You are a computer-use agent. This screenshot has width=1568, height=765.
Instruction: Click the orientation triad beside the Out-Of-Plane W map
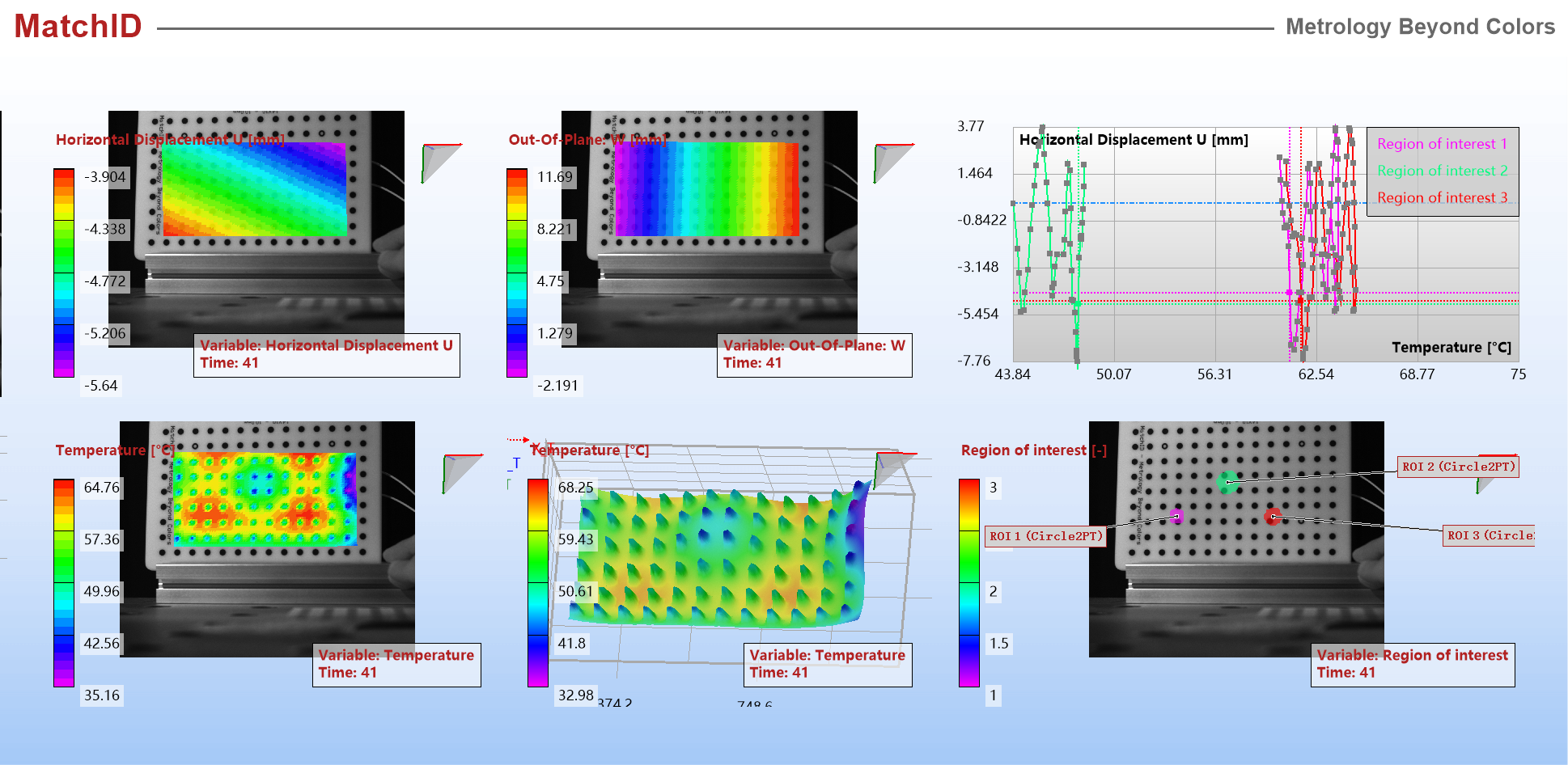pyautogui.click(x=893, y=163)
